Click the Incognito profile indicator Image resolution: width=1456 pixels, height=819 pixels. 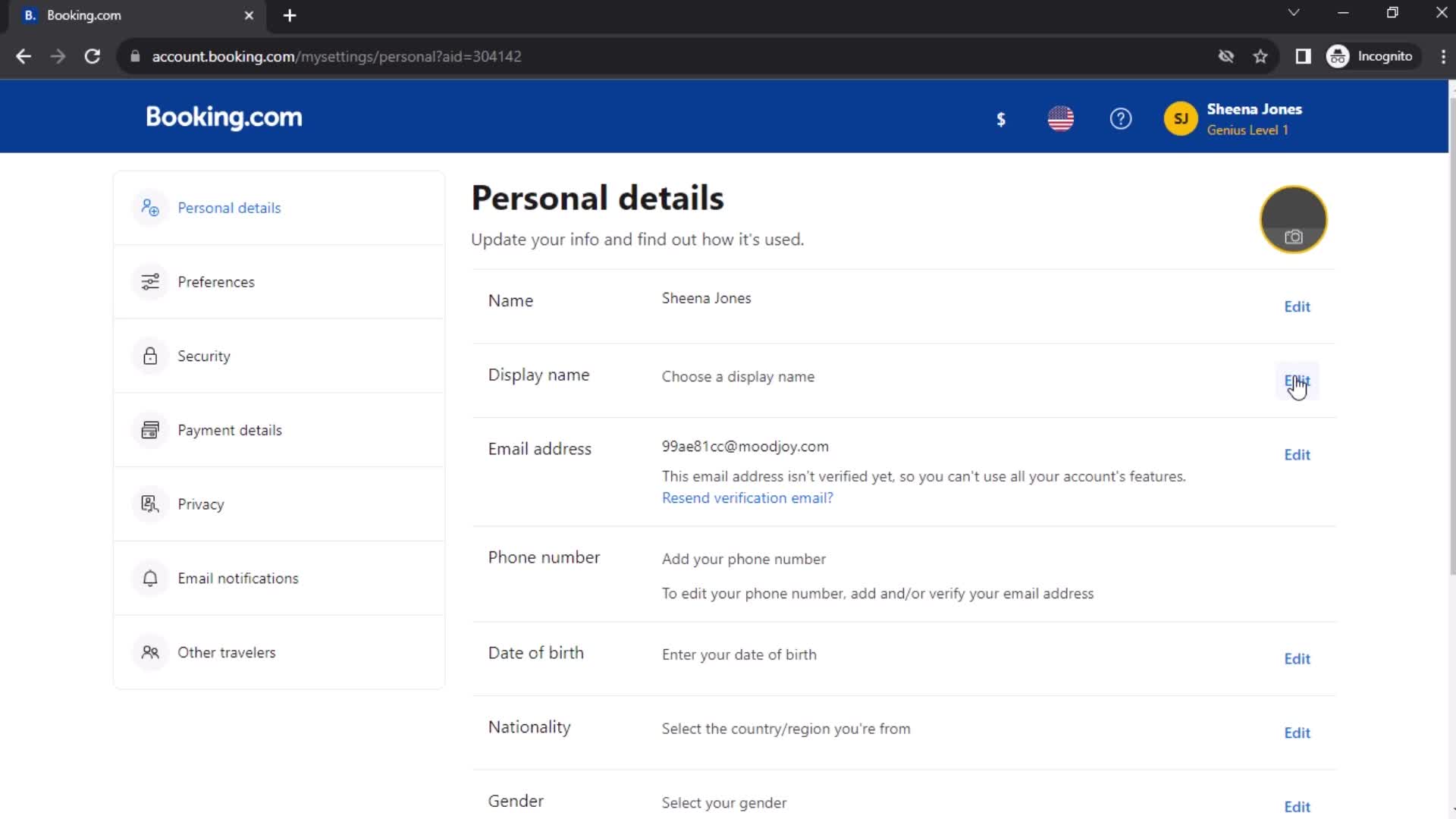1372,56
